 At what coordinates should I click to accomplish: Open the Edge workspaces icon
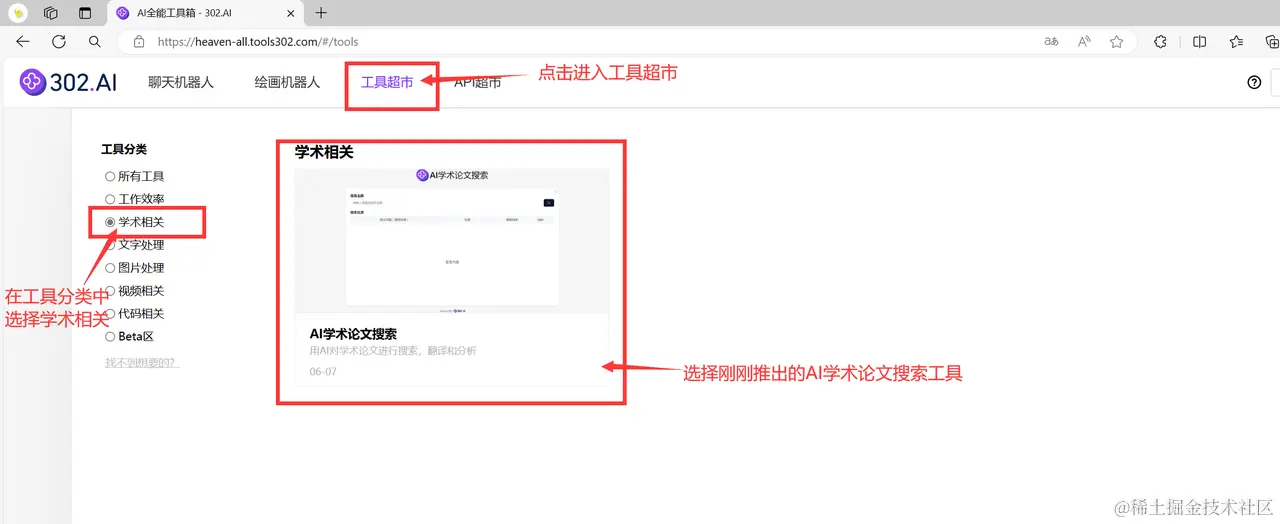pos(51,13)
